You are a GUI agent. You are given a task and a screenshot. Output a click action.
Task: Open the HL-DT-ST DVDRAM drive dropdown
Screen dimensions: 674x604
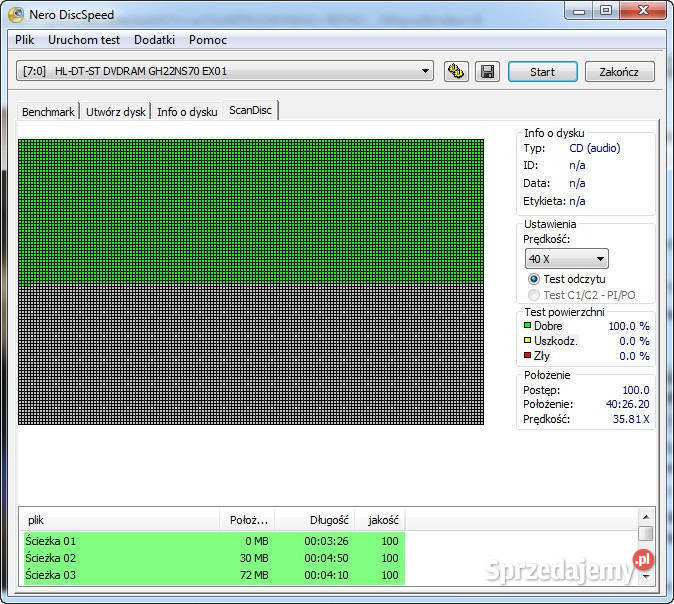click(x=224, y=71)
